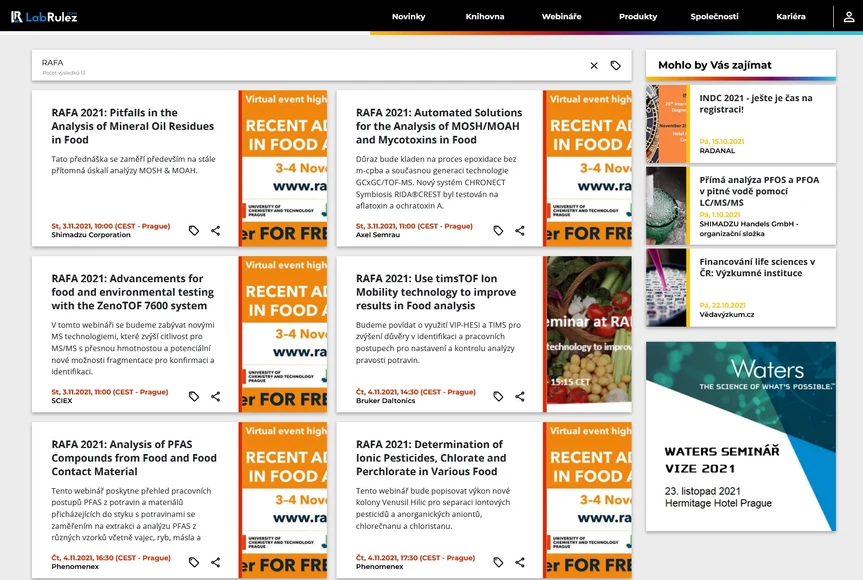
Task: Click 'SCIEX' company name
Action: (x=62, y=401)
